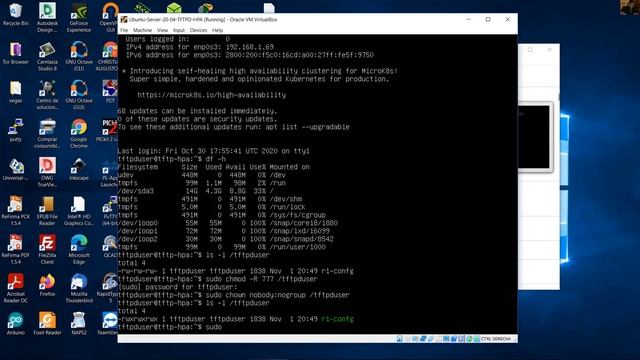Maximize the VirtualBox VM window
Screen dimensions: 640x360
pos(488,19)
